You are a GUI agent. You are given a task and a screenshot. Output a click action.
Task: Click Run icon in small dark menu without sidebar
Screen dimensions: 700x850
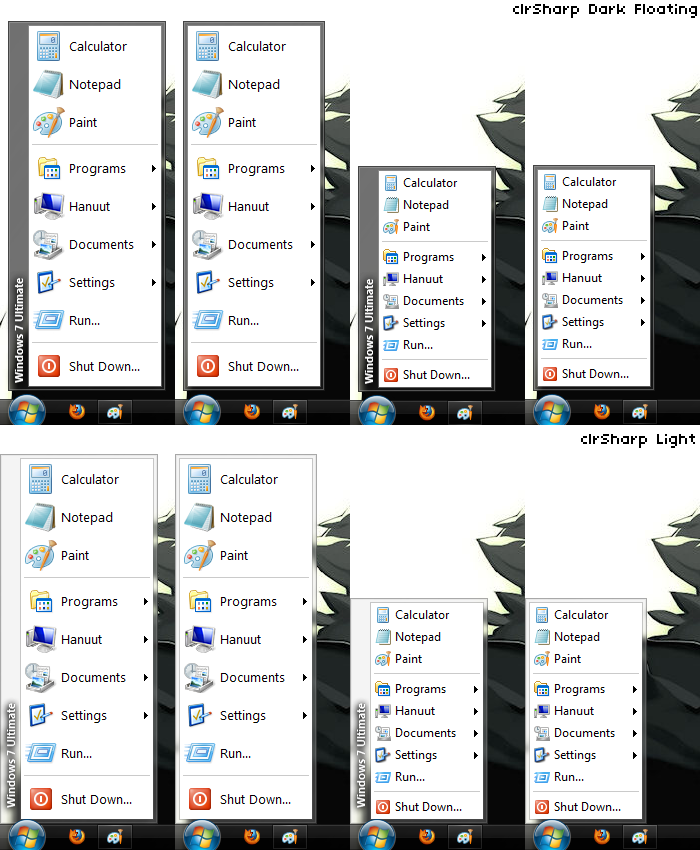tap(549, 344)
